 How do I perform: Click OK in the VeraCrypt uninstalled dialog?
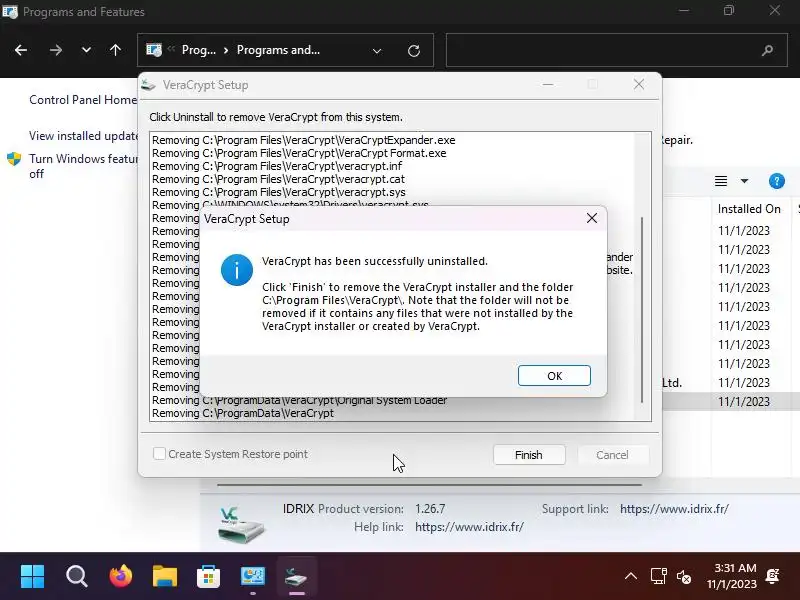pyautogui.click(x=554, y=376)
